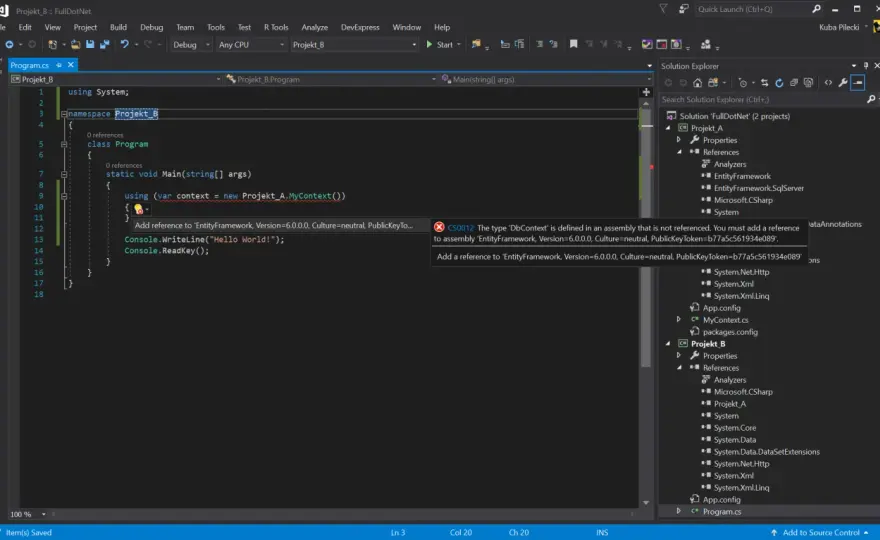Save the current file with the single disk icon
The image size is (880, 540).
coord(90,44)
